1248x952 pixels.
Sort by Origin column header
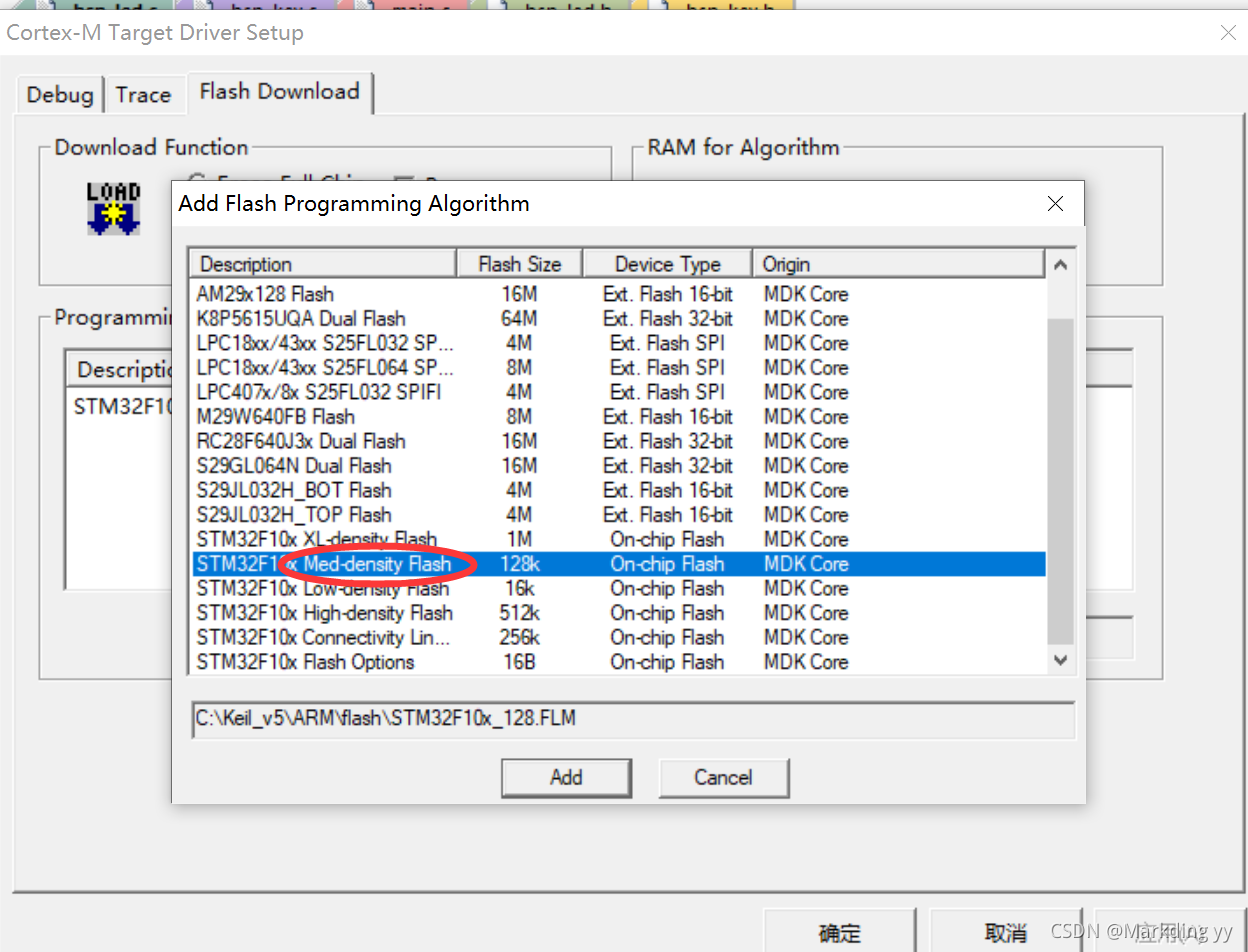898,264
